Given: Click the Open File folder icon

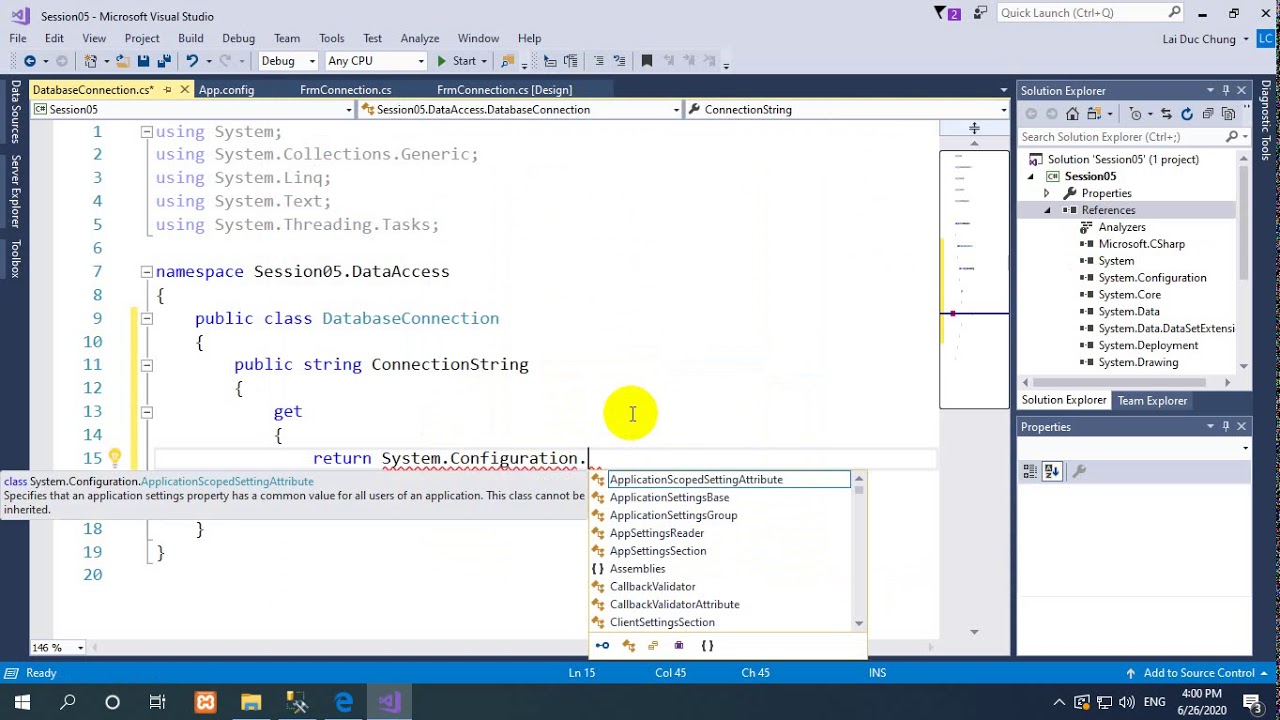Looking at the screenshot, I should [125, 61].
